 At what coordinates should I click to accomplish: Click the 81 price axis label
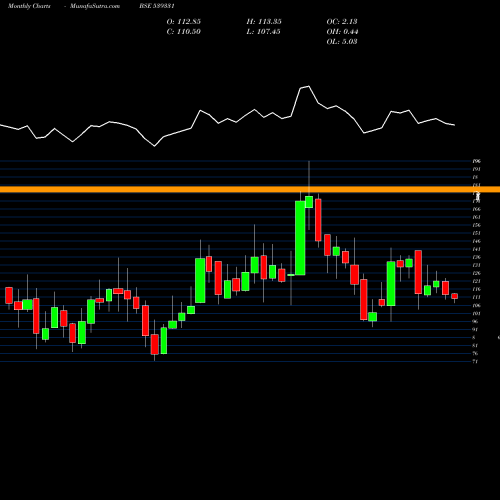tap(476, 345)
